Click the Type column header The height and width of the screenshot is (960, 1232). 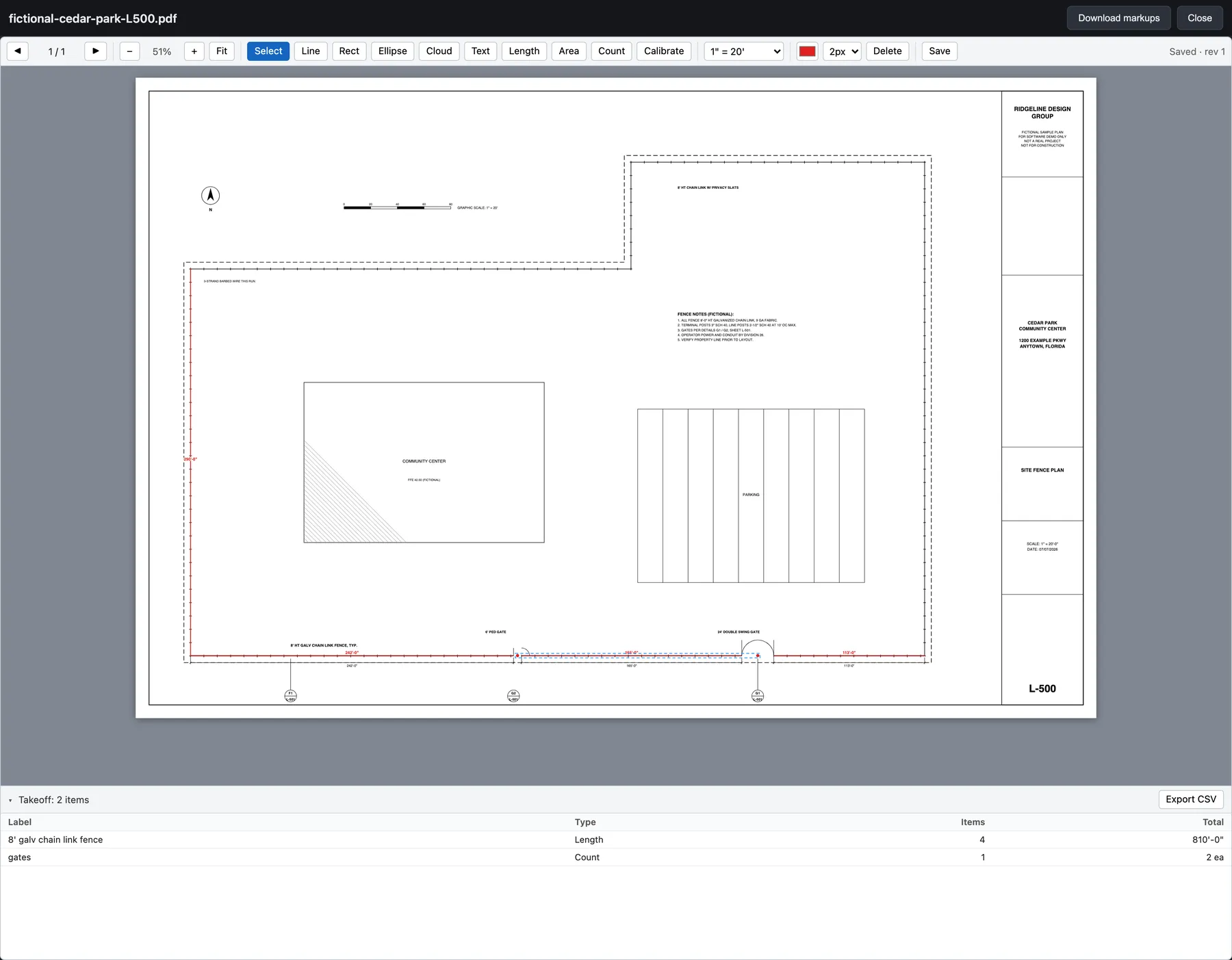click(585, 822)
